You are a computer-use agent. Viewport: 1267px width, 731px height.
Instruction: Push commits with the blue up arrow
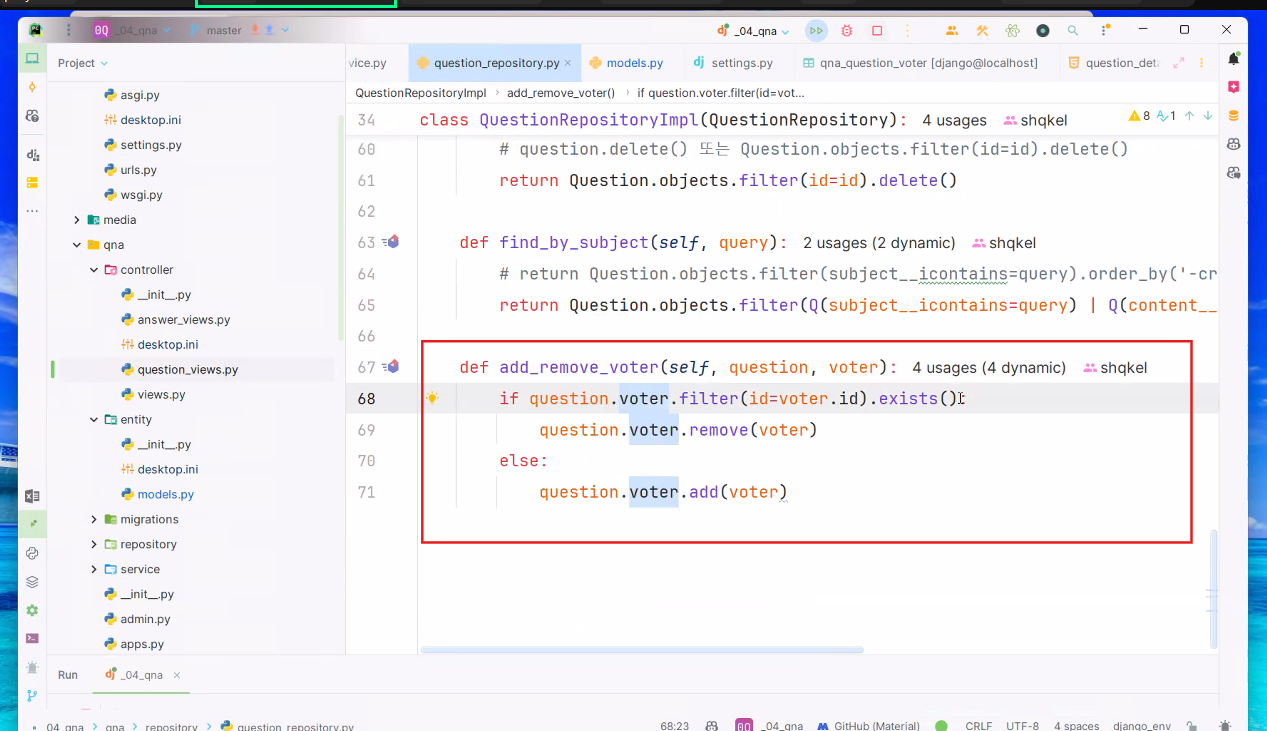(x=269, y=30)
